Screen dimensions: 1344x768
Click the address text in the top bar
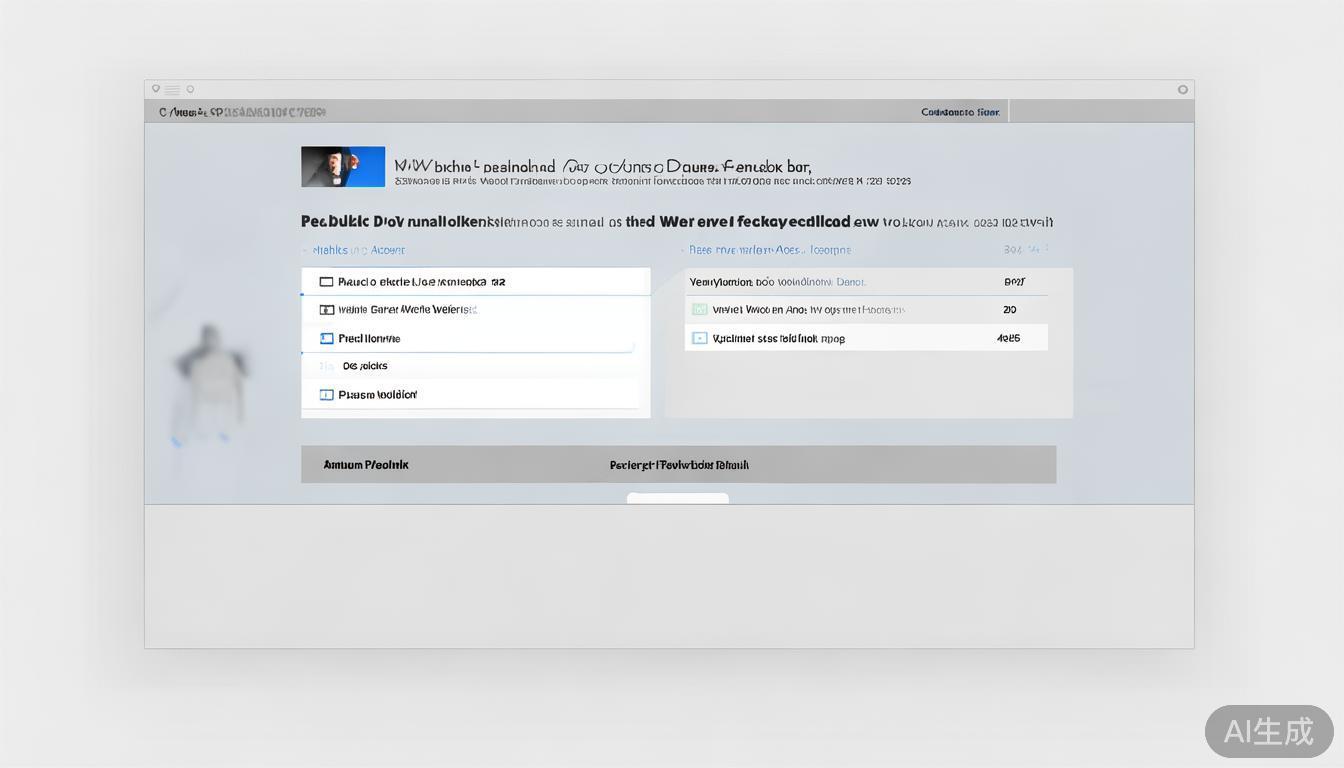(242, 112)
